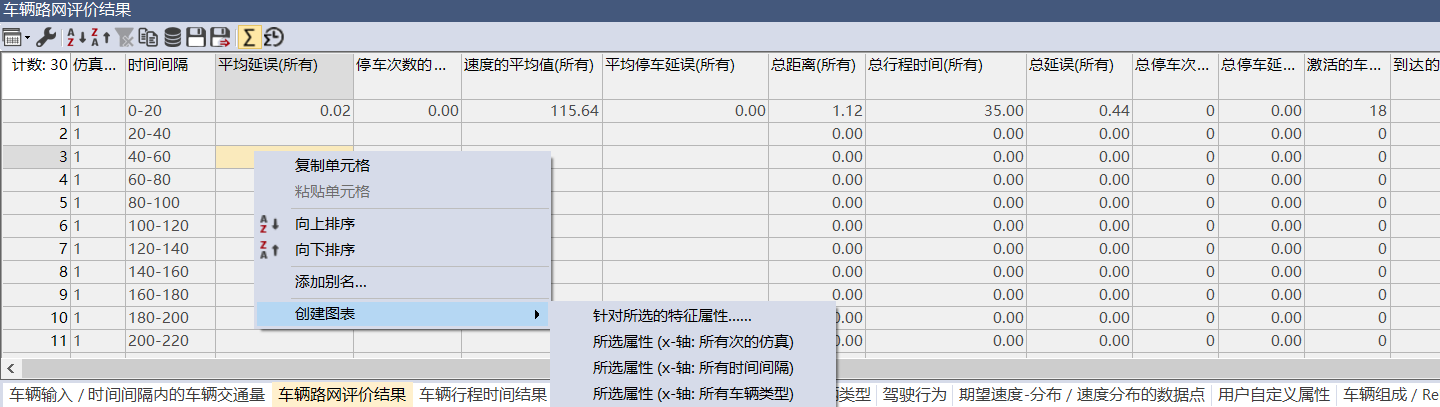Choose 向下排序 in the context menu
The height and width of the screenshot is (407, 1440).
click(x=402, y=249)
